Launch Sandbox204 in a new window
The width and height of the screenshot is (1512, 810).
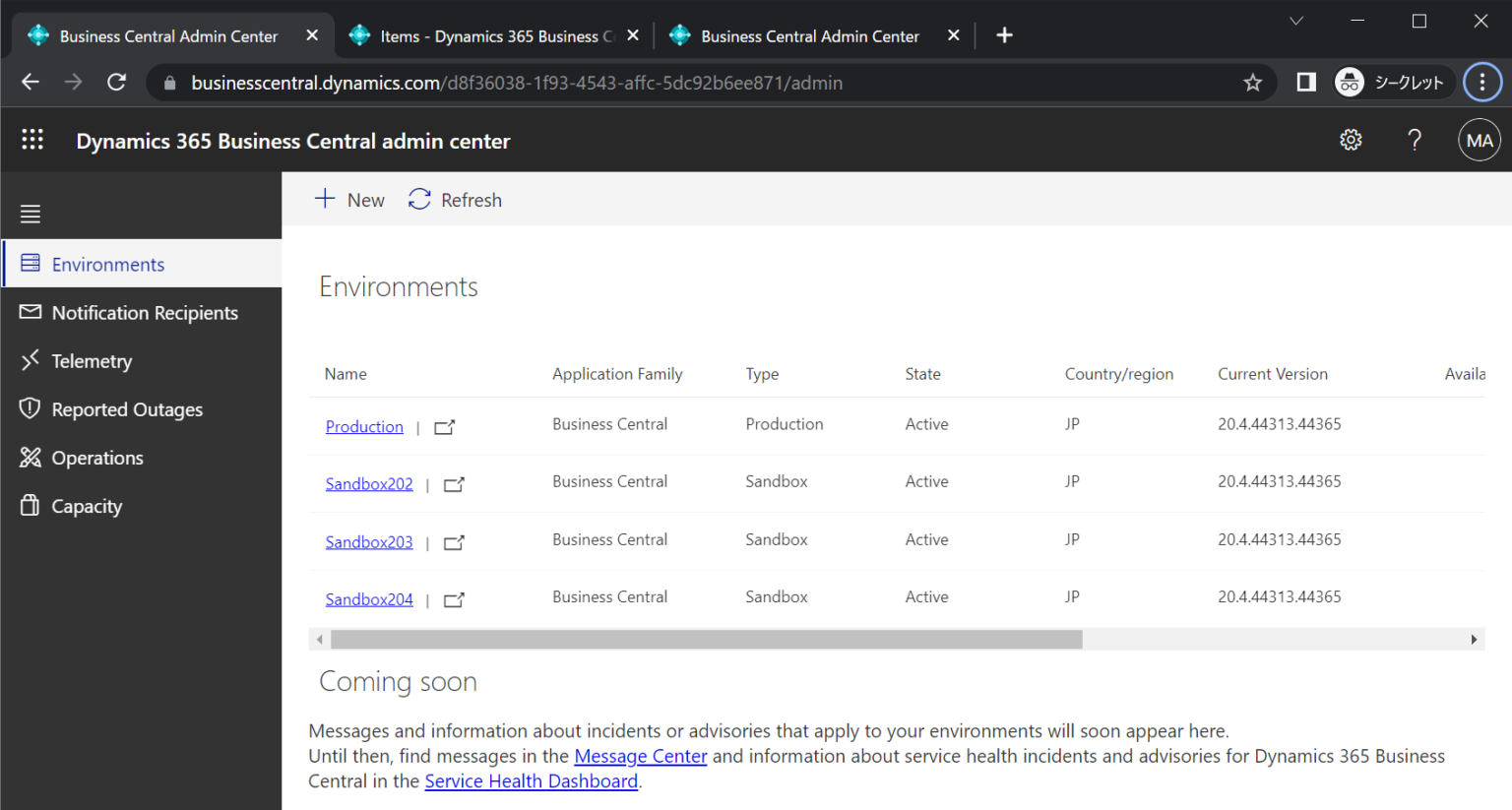[x=453, y=599]
